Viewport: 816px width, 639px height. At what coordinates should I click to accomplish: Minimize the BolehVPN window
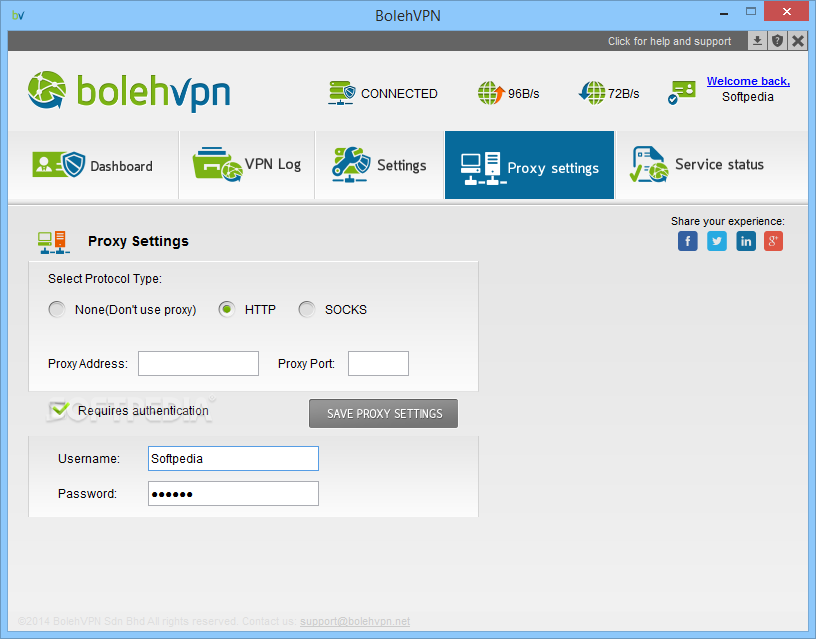tap(723, 12)
